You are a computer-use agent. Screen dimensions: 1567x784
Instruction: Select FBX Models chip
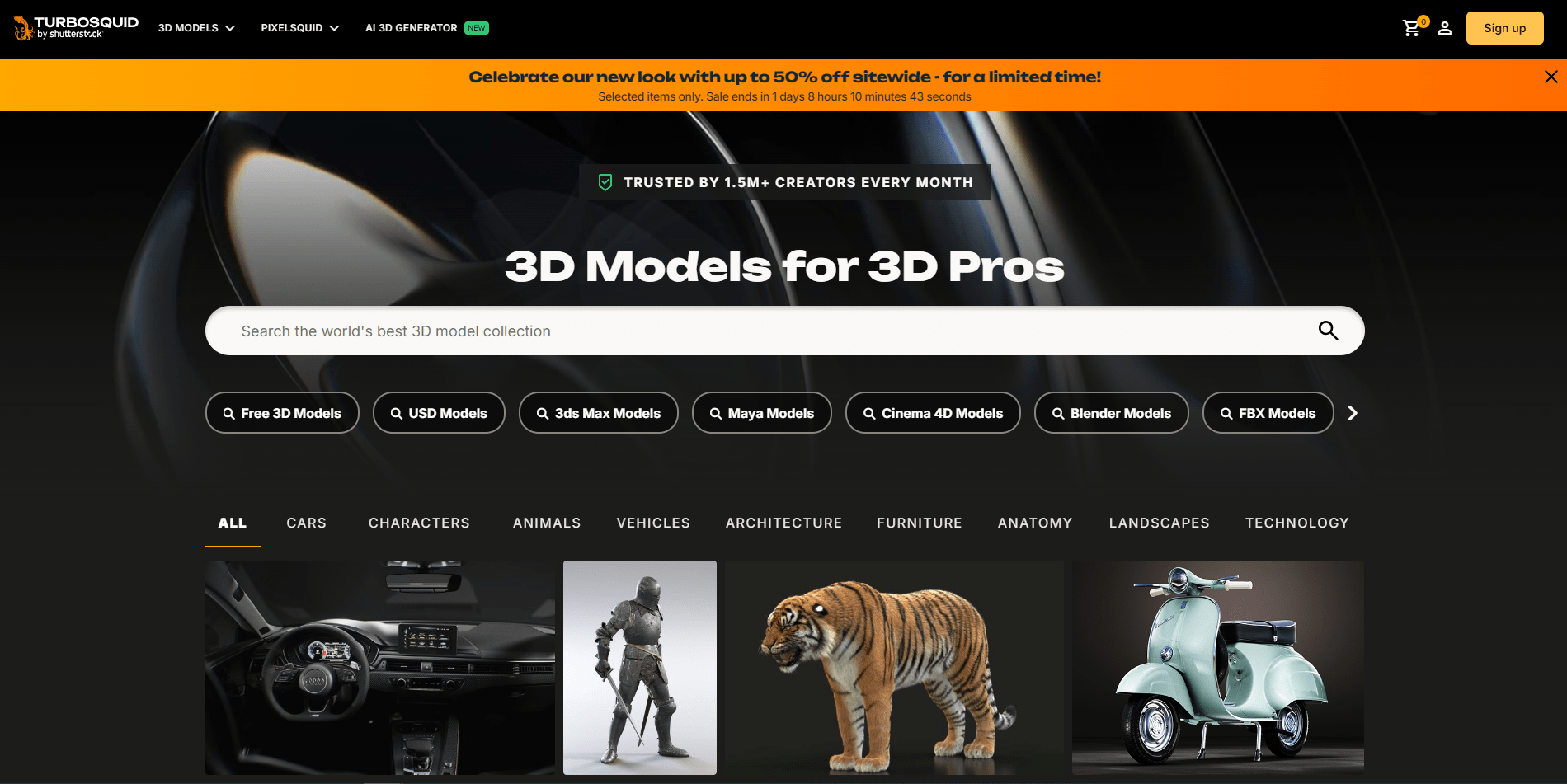click(1268, 413)
